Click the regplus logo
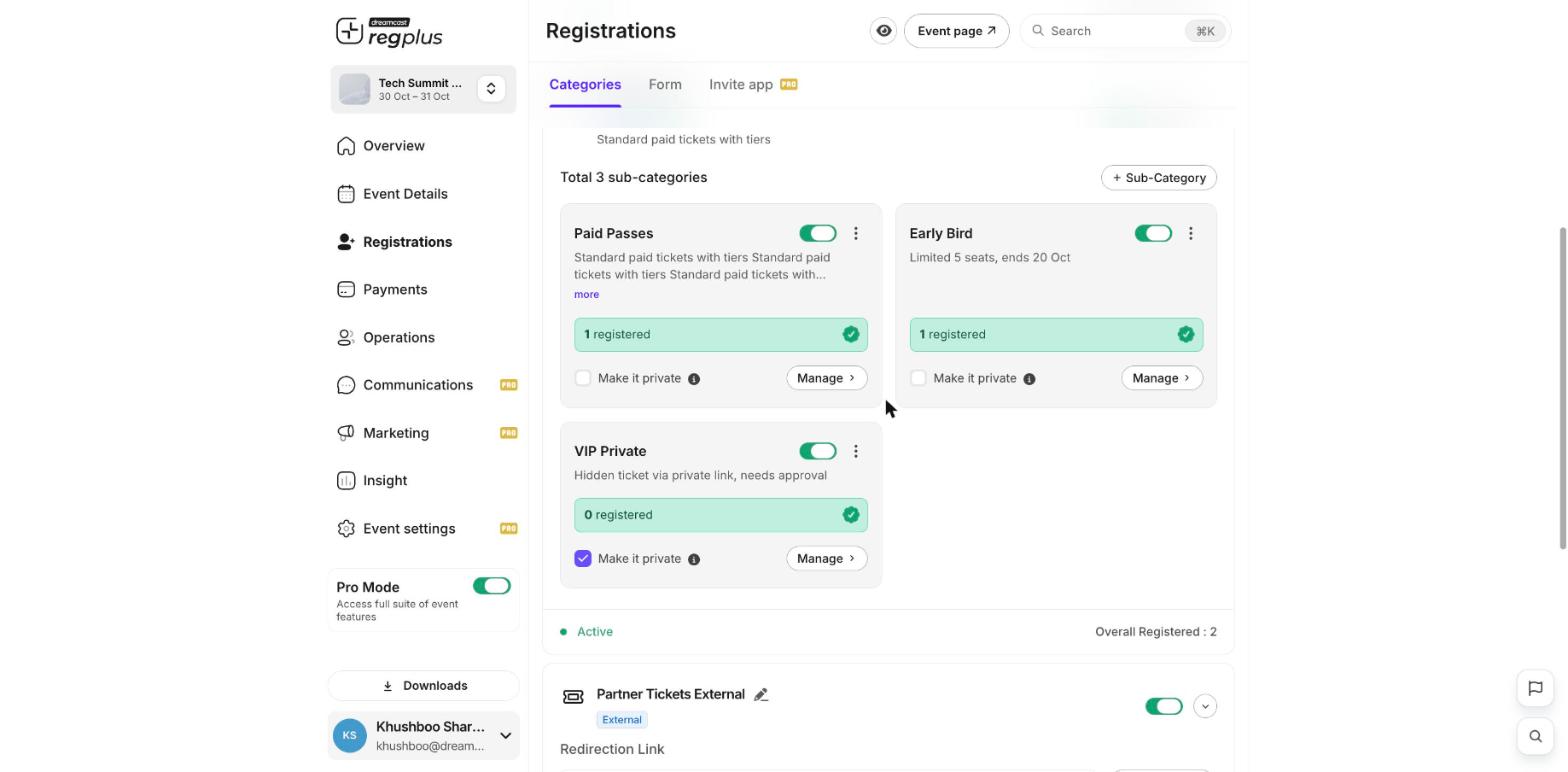1568x772 pixels. click(389, 32)
